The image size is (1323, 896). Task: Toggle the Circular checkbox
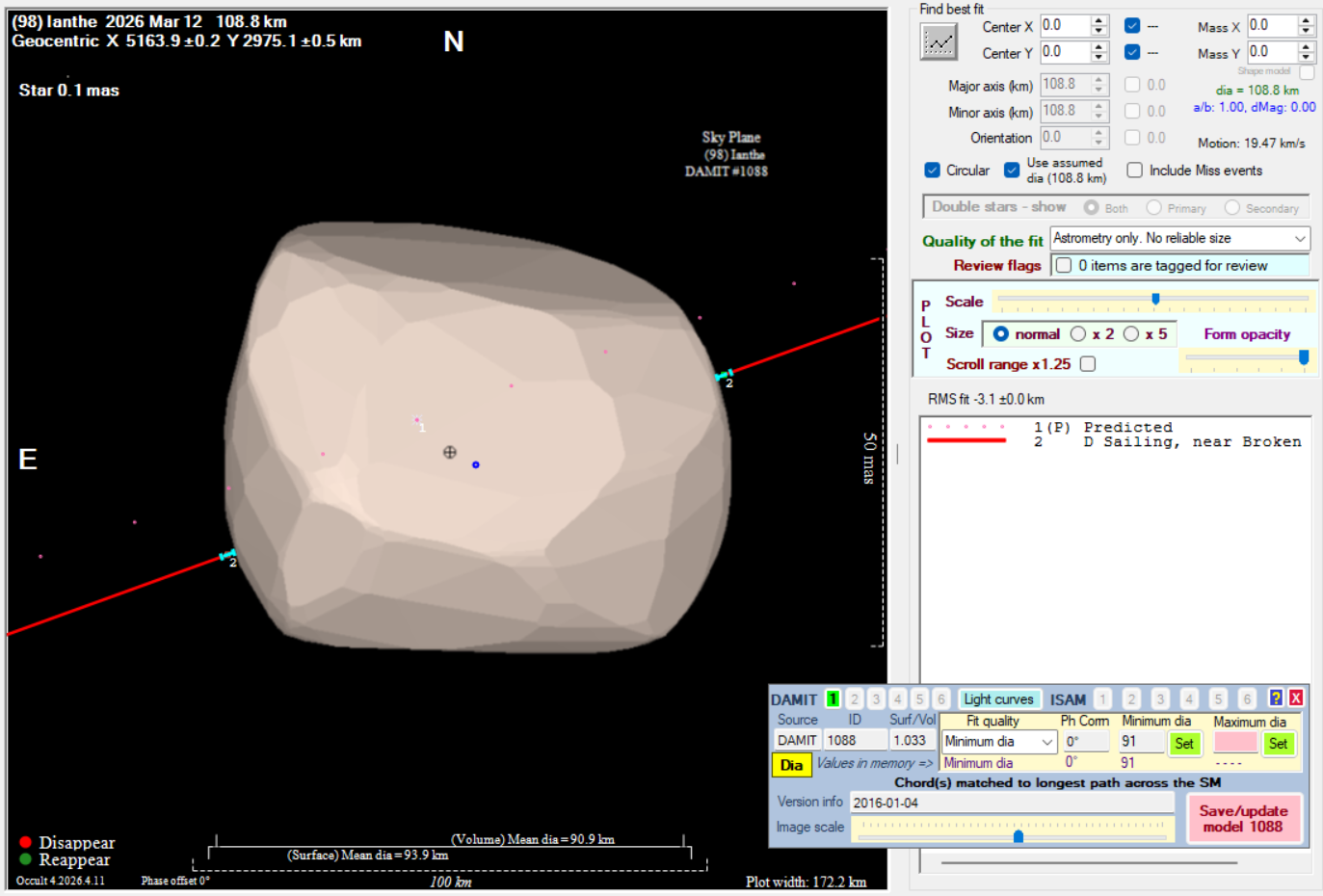click(932, 171)
